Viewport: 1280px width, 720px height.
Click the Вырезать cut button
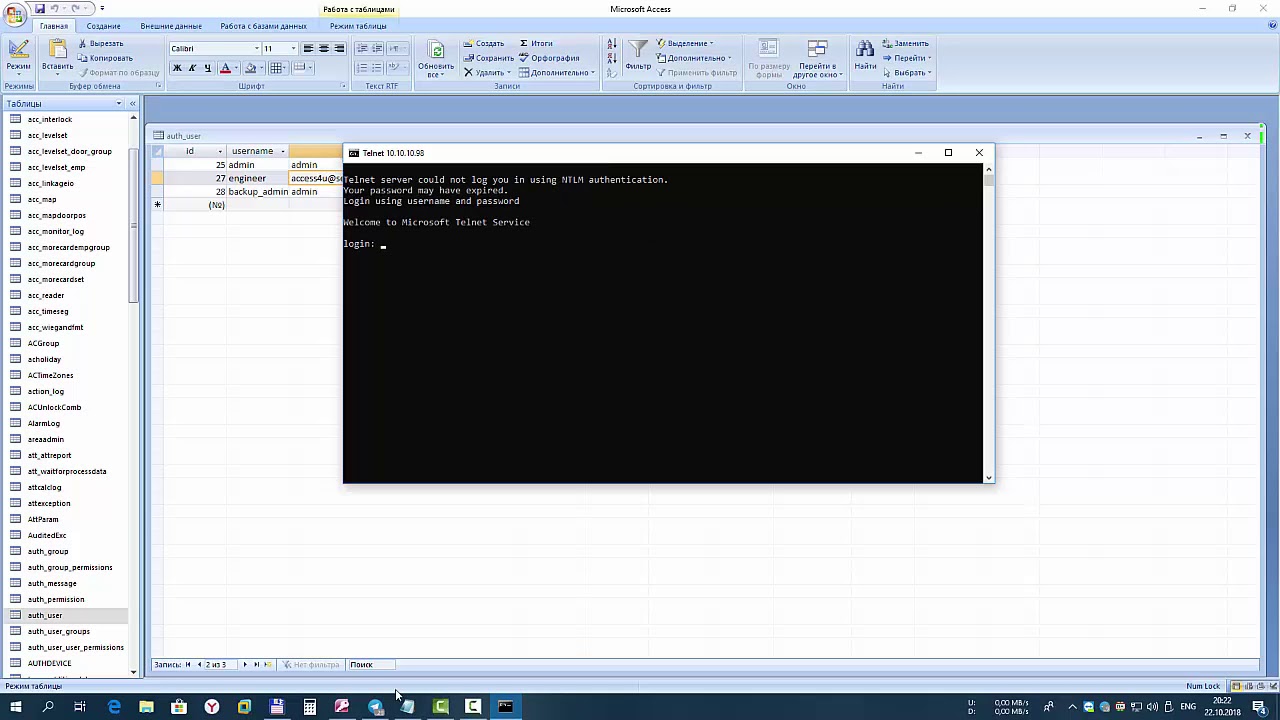point(101,43)
